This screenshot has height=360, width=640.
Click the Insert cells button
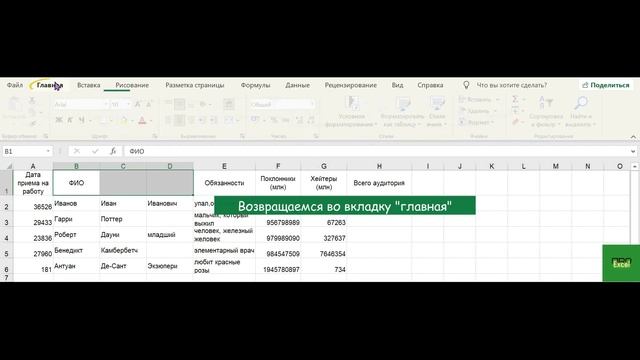click(x=478, y=100)
